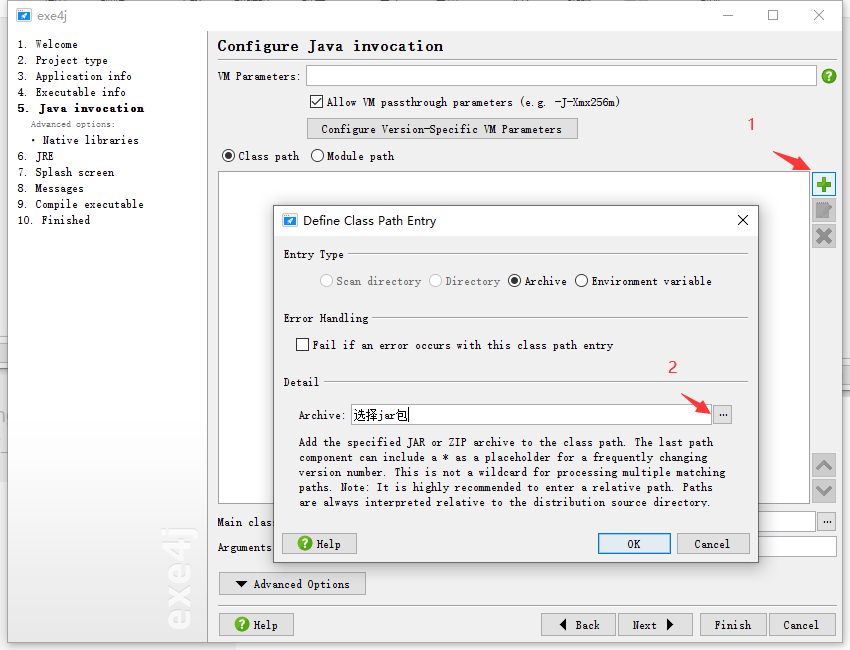Click the Next wizard button

tap(655, 625)
